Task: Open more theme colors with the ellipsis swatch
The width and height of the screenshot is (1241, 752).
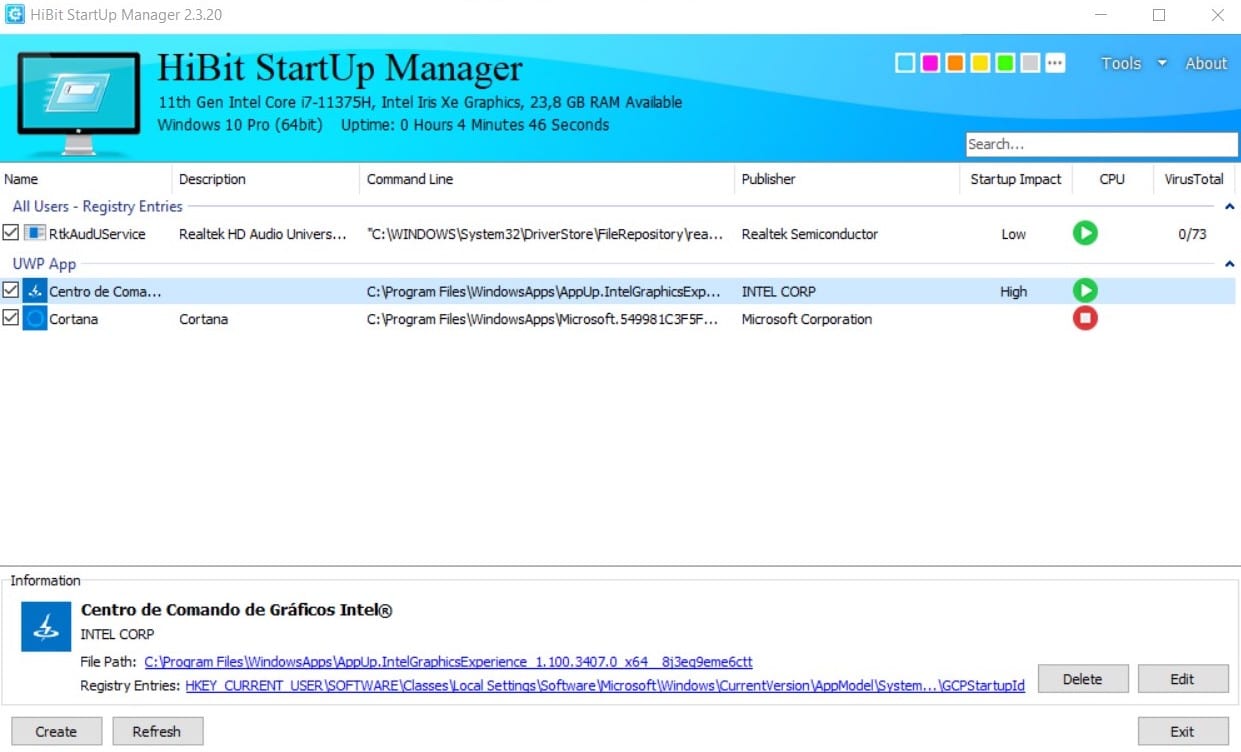Action: tap(1055, 63)
